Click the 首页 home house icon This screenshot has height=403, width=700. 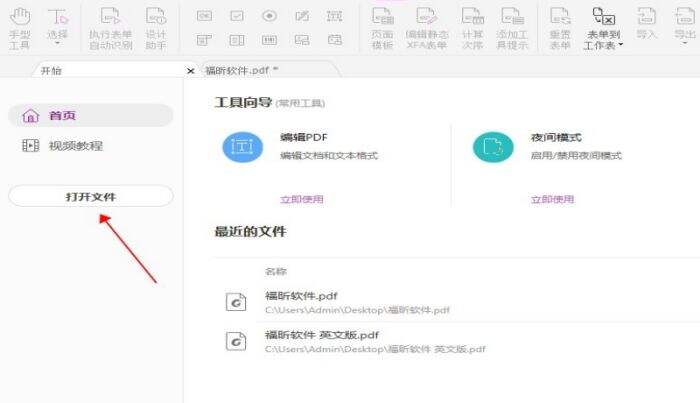point(31,116)
